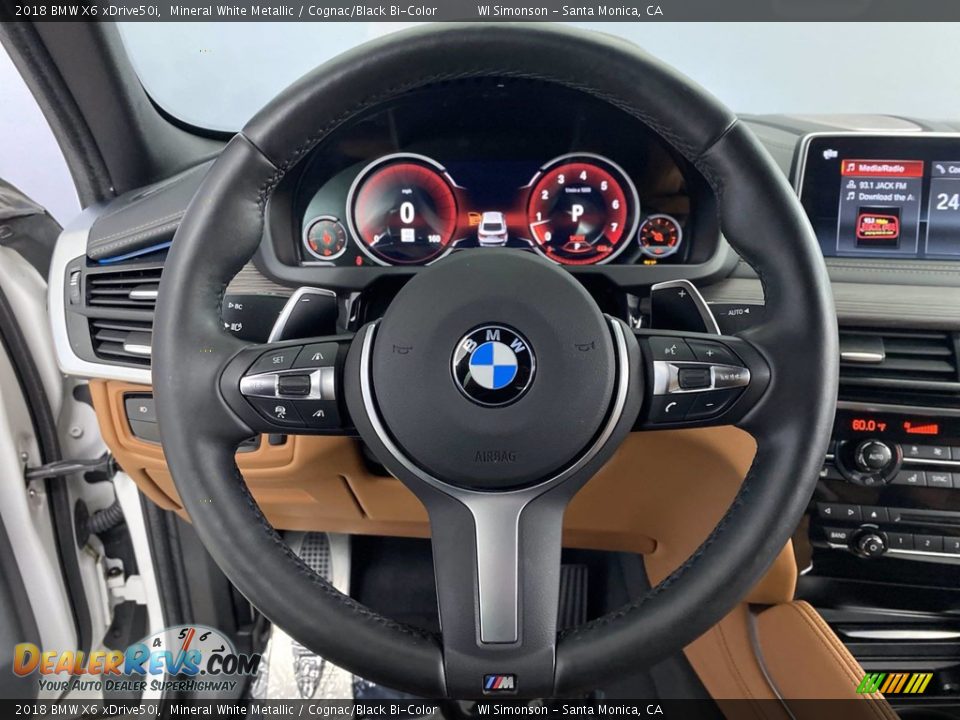Tap the speed limiter icon on the left spoke

[x=280, y=411]
